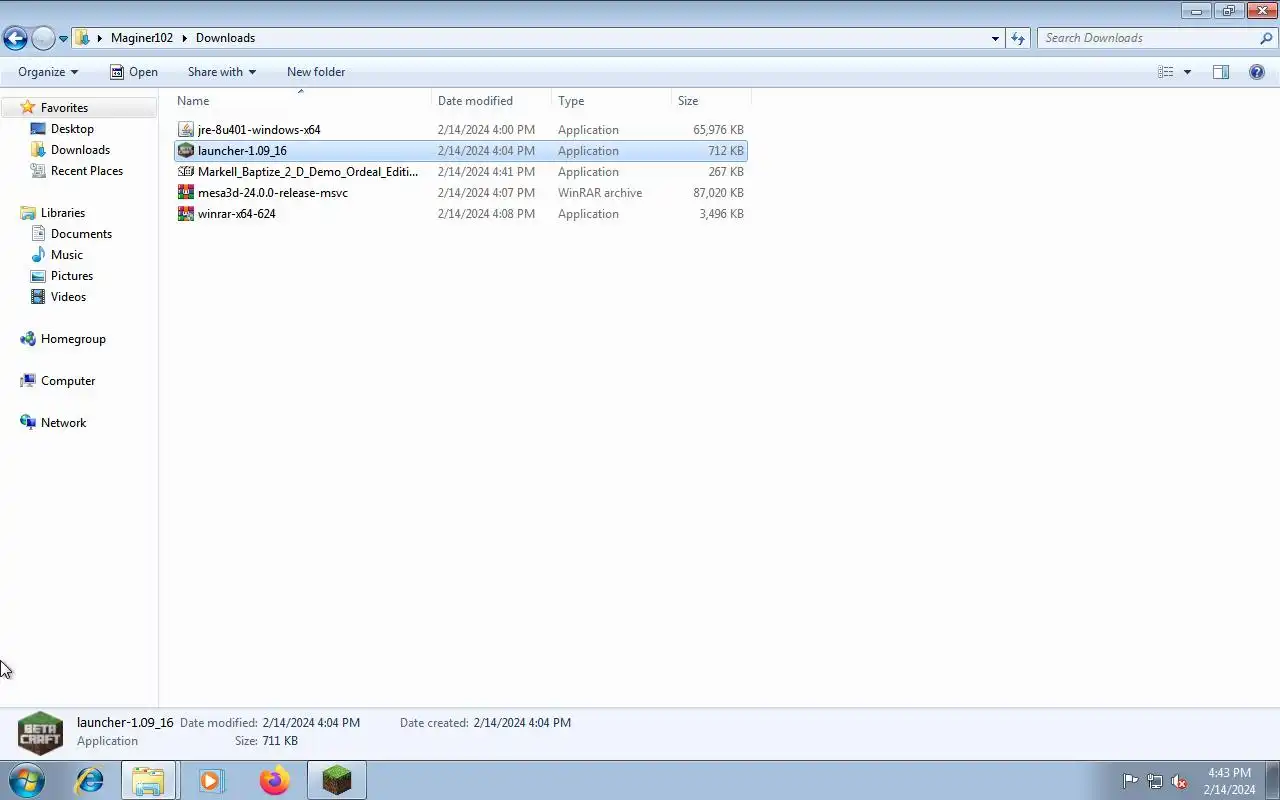Viewport: 1280px width, 800px height.
Task: Click the Minecraft grass block taskbar icon
Action: (337, 780)
